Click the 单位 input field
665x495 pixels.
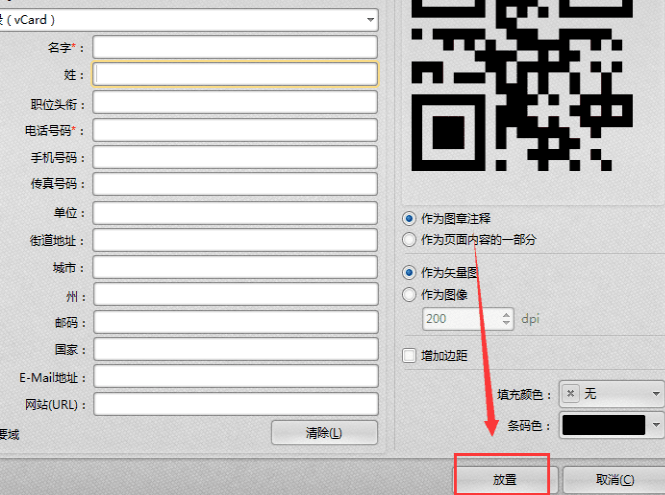[x=235, y=213]
